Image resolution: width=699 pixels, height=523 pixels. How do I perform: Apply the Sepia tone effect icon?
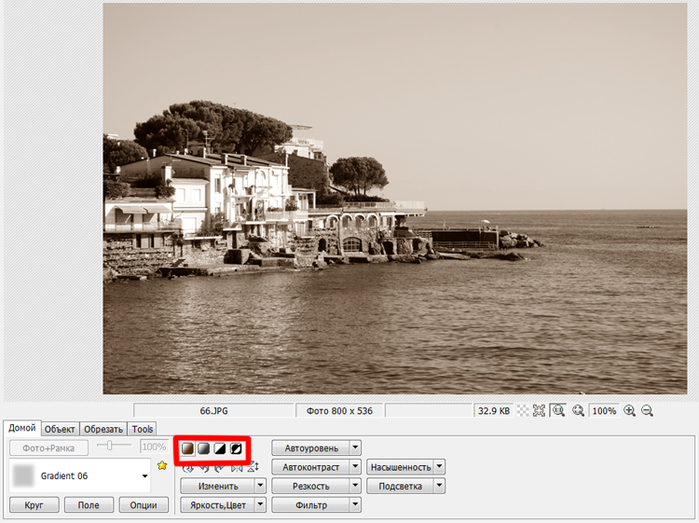[x=188, y=449]
